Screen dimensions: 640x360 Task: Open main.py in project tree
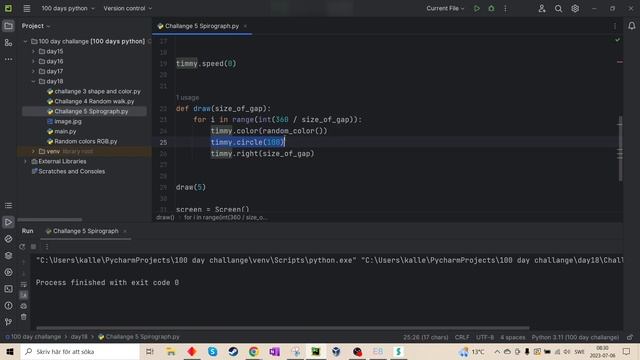click(x=65, y=131)
